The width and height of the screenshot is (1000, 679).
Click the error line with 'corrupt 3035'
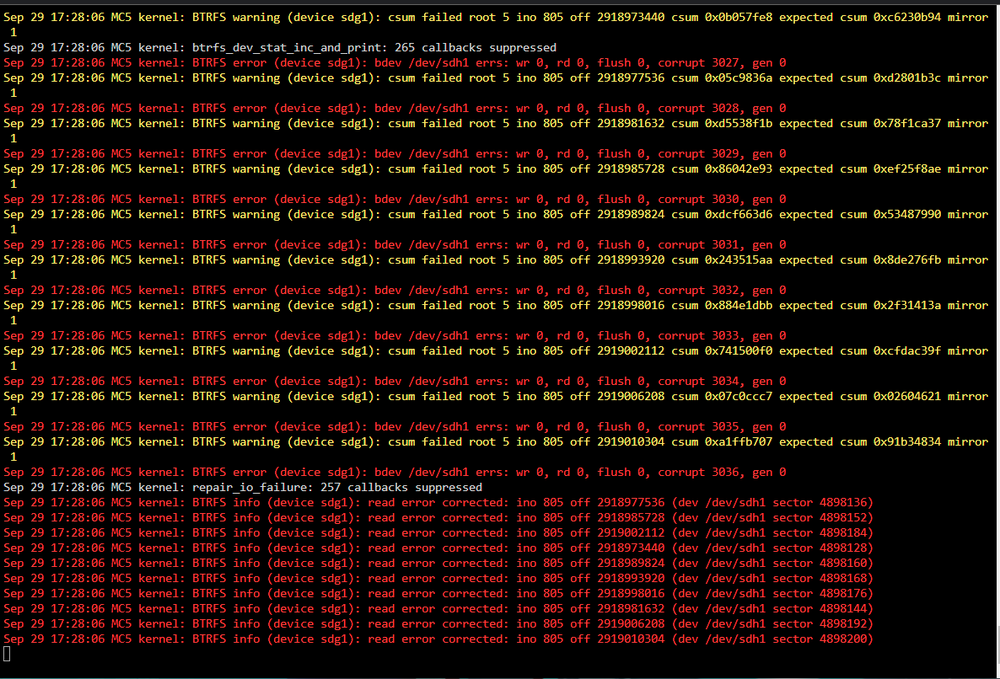pyautogui.click(x=395, y=427)
